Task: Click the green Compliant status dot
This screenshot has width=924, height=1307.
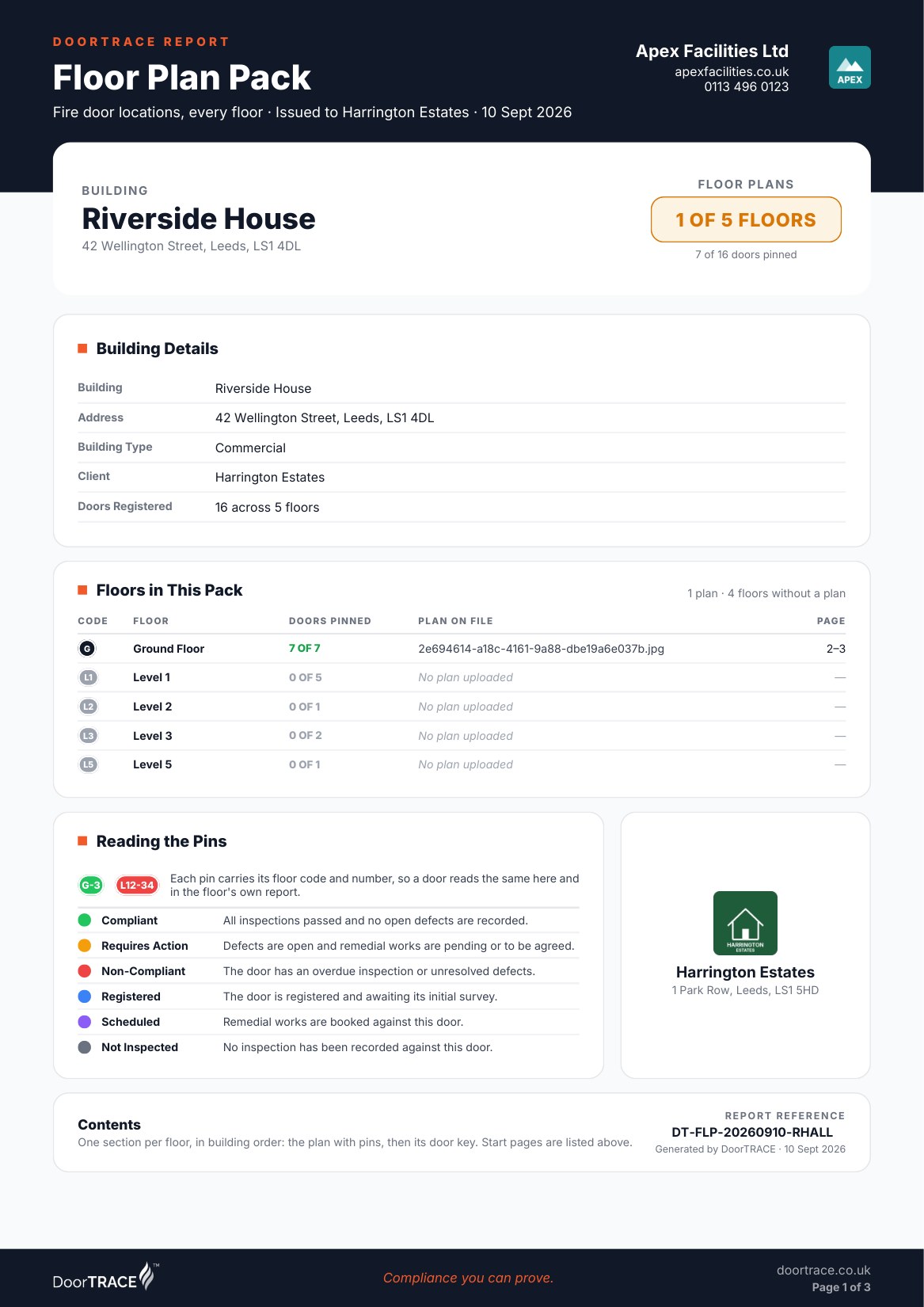Action: [85, 920]
